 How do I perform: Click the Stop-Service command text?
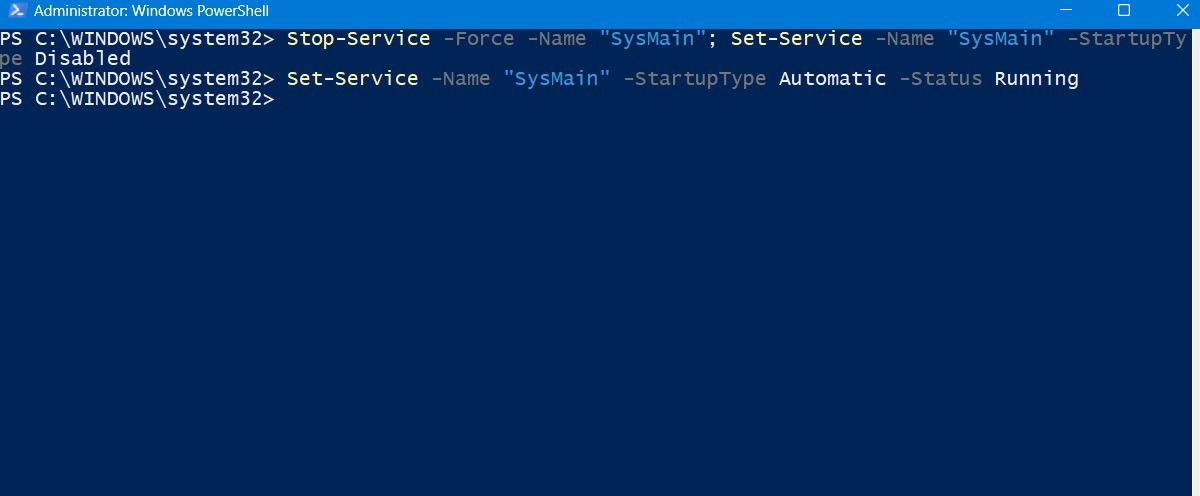click(358, 39)
